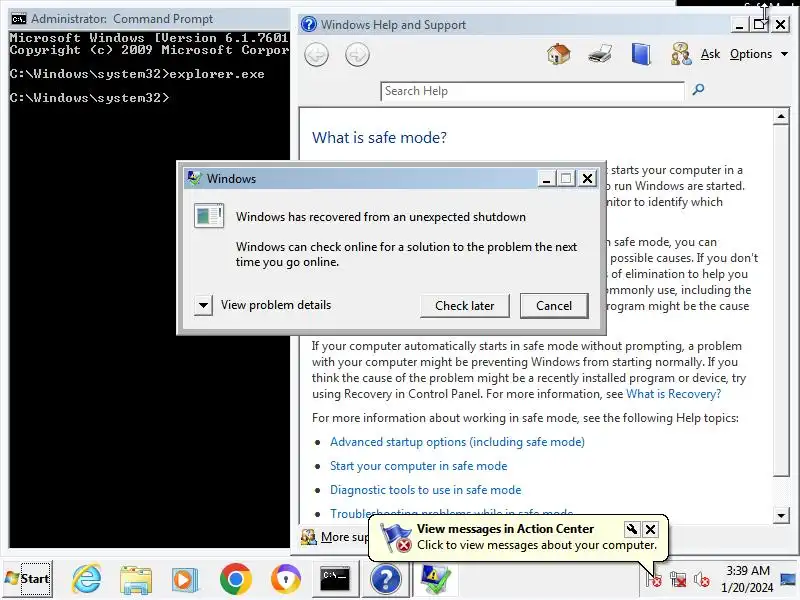Click the orange circular browser taskbar icon
Screen dimensions: 800x600
click(x=285, y=579)
